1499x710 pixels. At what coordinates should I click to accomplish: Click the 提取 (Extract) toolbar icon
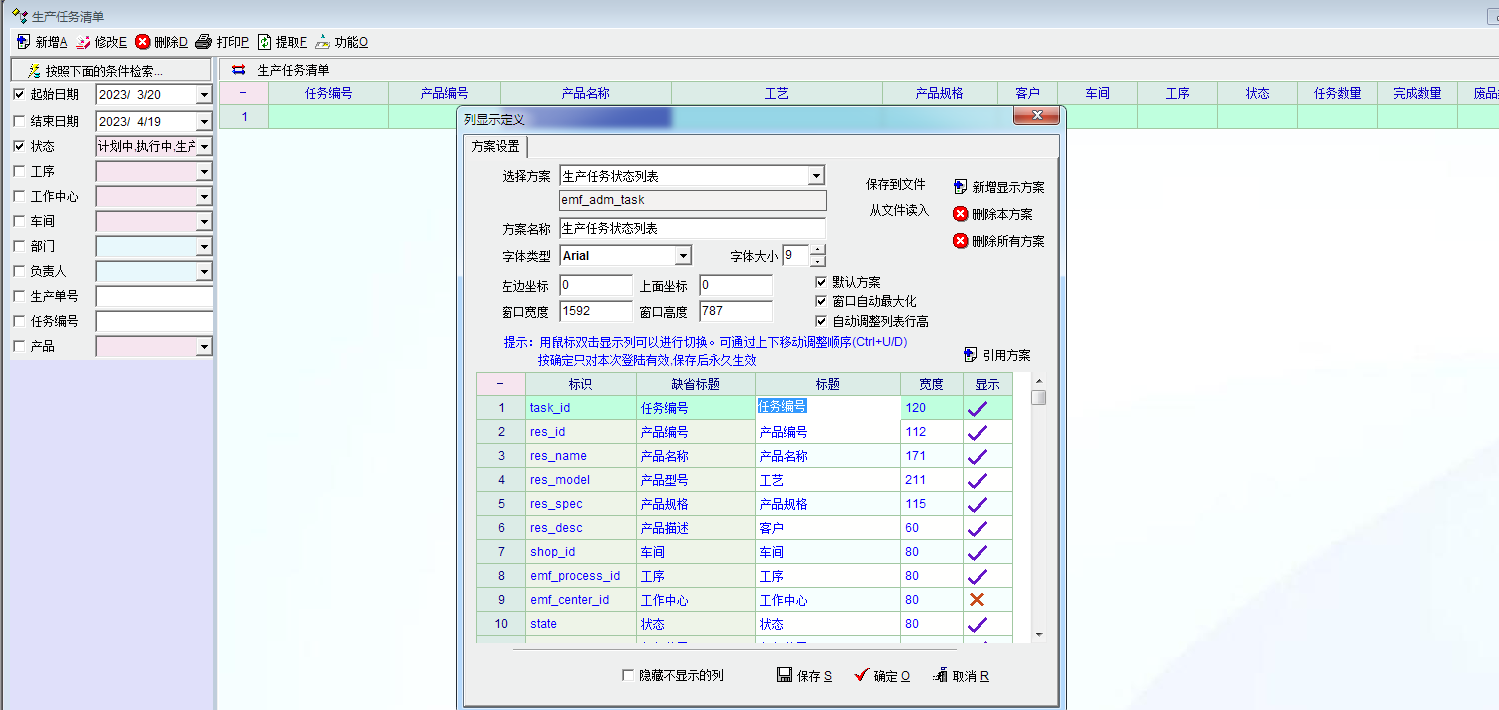point(265,42)
